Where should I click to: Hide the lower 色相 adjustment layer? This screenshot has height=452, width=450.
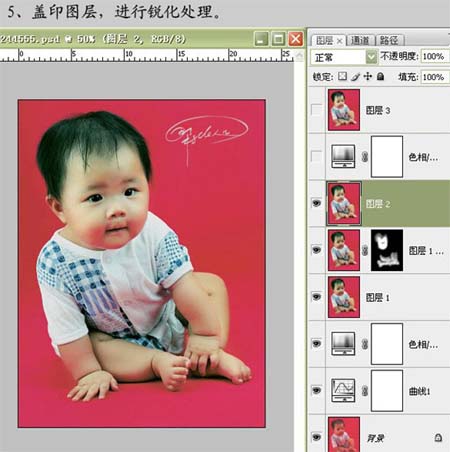pyautogui.click(x=316, y=343)
